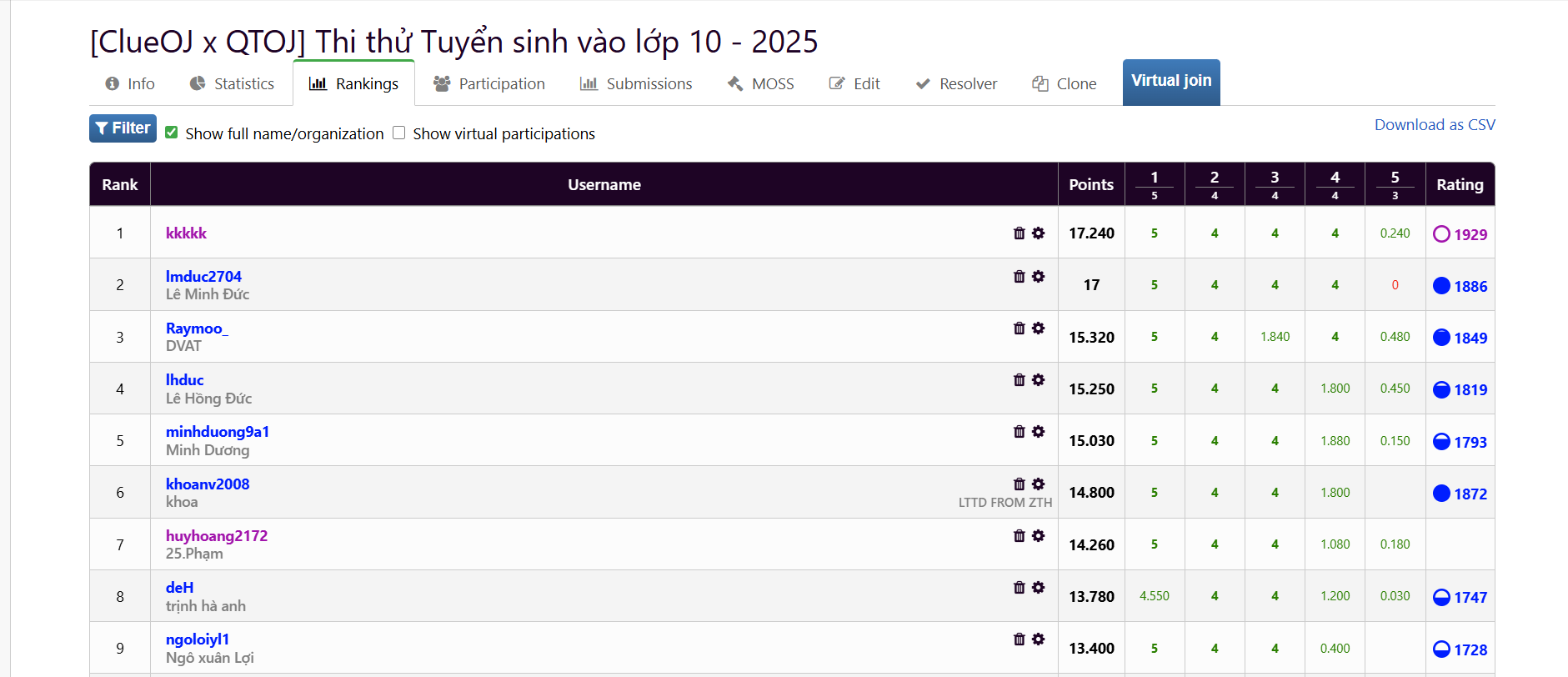Click gear icon in Raymoo_ row
Screen dimensions: 1568x677
click(x=1038, y=328)
